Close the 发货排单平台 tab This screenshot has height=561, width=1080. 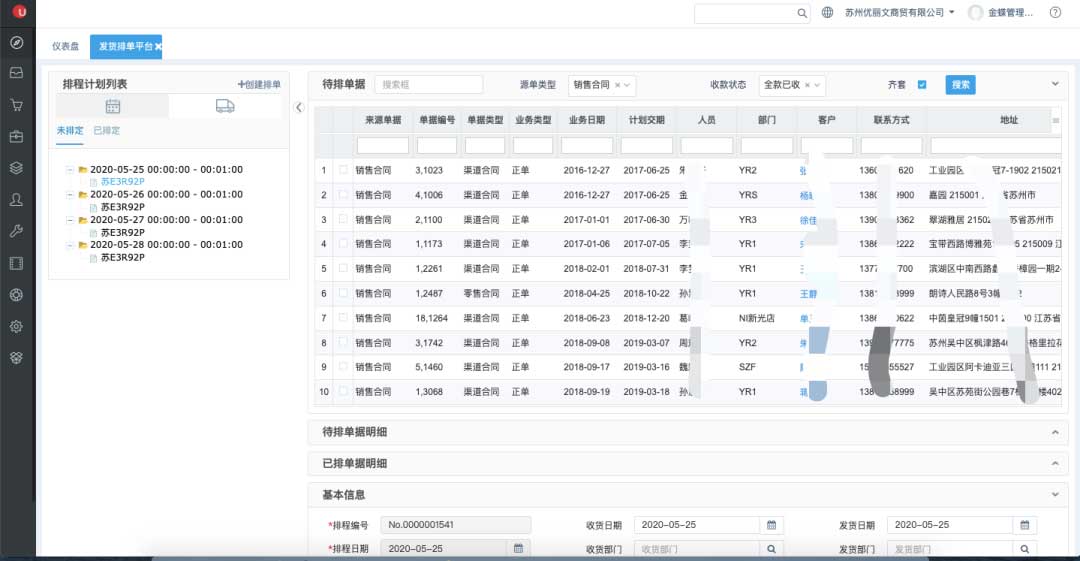158,47
